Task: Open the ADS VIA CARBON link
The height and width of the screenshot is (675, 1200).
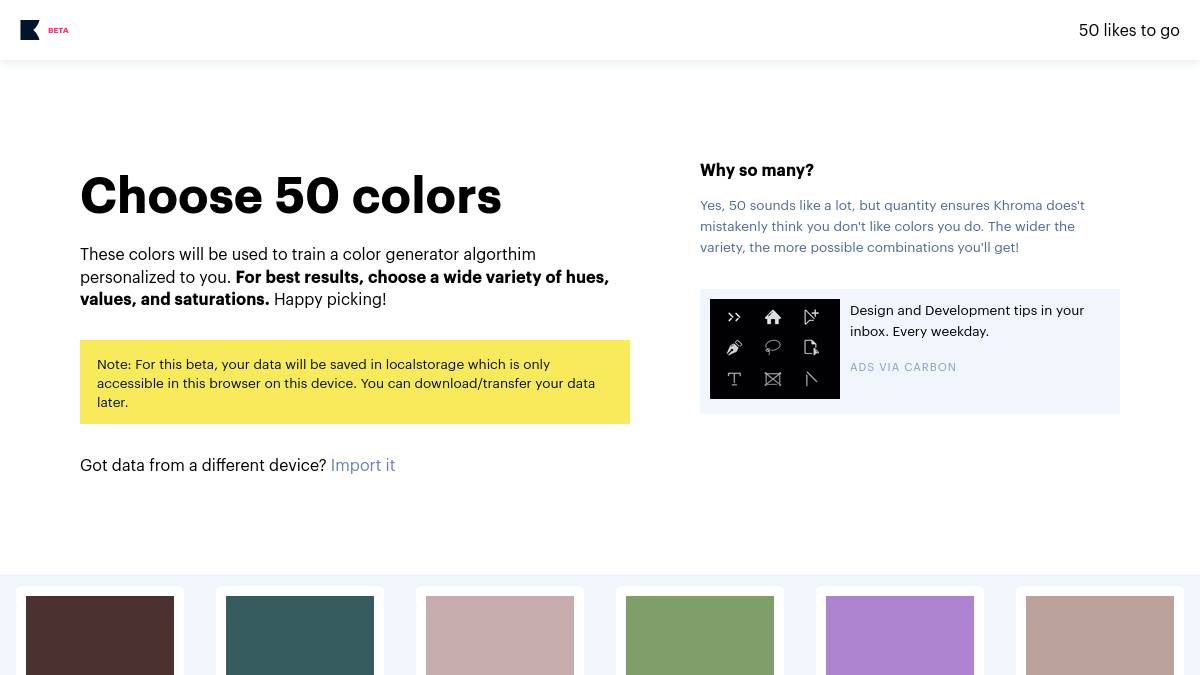Action: click(903, 367)
